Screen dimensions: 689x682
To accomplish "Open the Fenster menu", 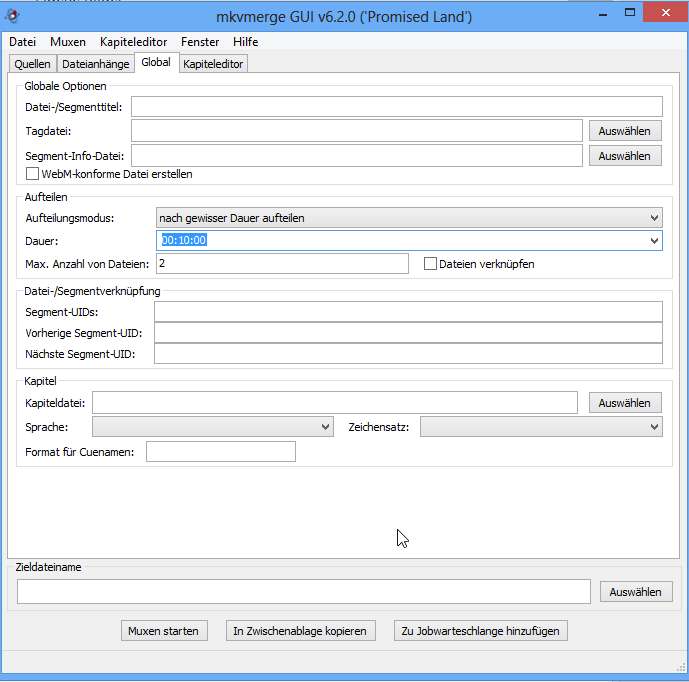I will click(x=200, y=42).
